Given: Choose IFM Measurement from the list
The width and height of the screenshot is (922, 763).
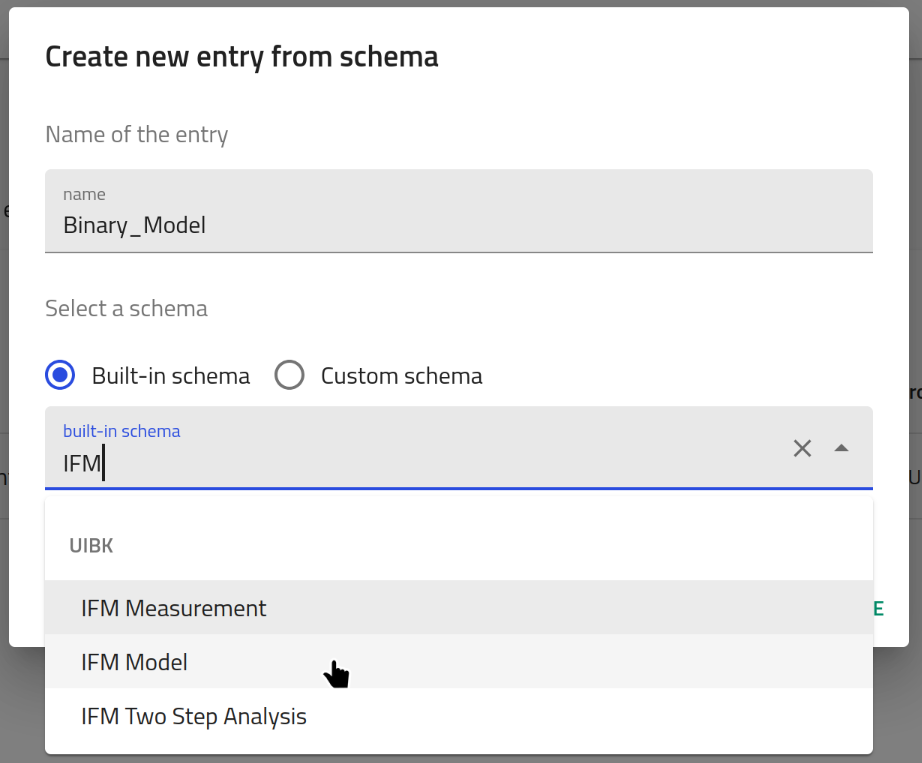Looking at the screenshot, I should pos(174,608).
